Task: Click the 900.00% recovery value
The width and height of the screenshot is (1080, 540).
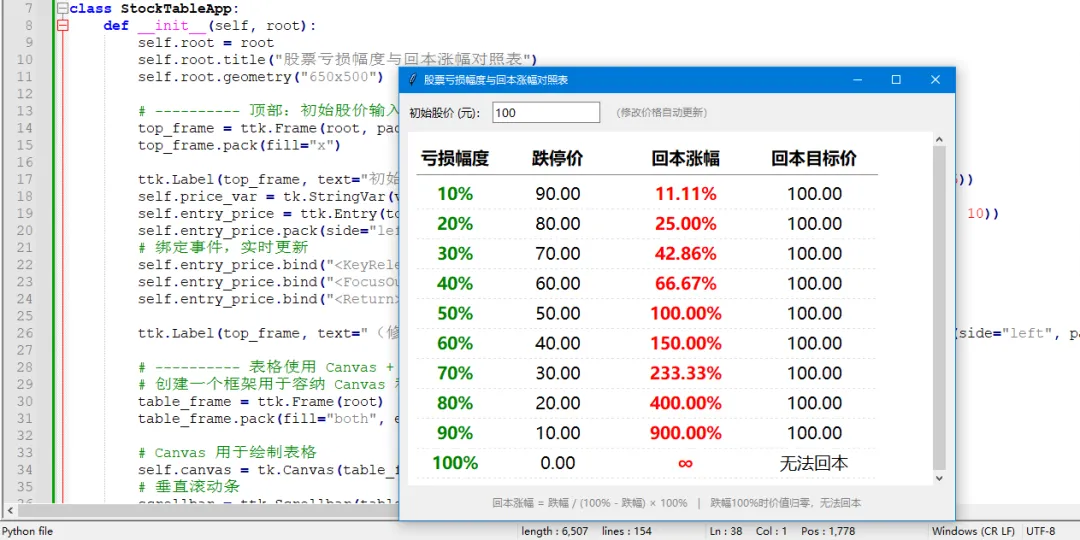Action: tap(686, 433)
